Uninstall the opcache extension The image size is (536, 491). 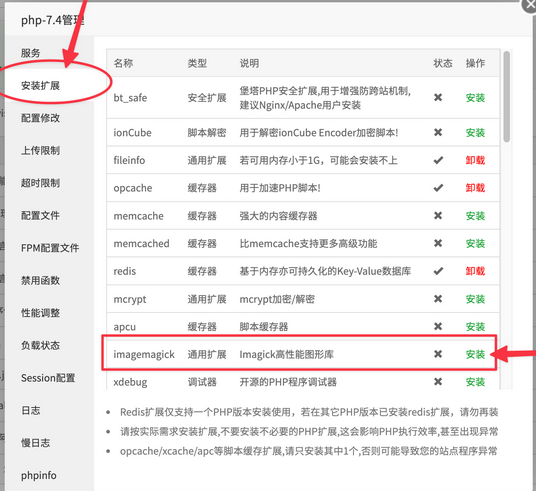tap(475, 188)
